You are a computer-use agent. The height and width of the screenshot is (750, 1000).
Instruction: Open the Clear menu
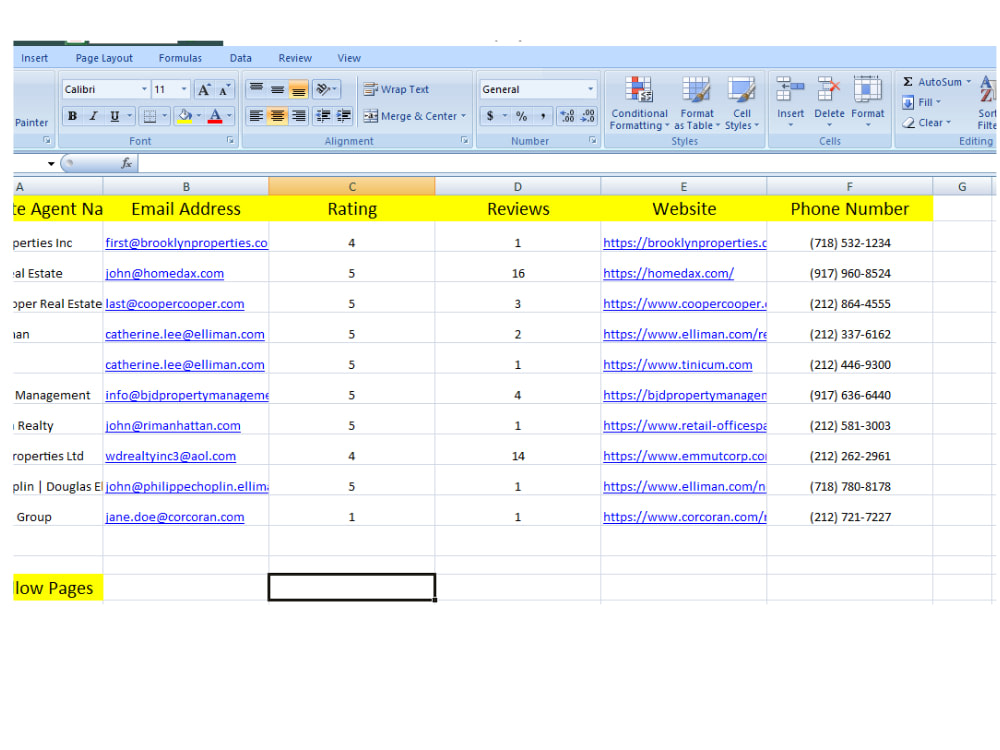[x=926, y=122]
